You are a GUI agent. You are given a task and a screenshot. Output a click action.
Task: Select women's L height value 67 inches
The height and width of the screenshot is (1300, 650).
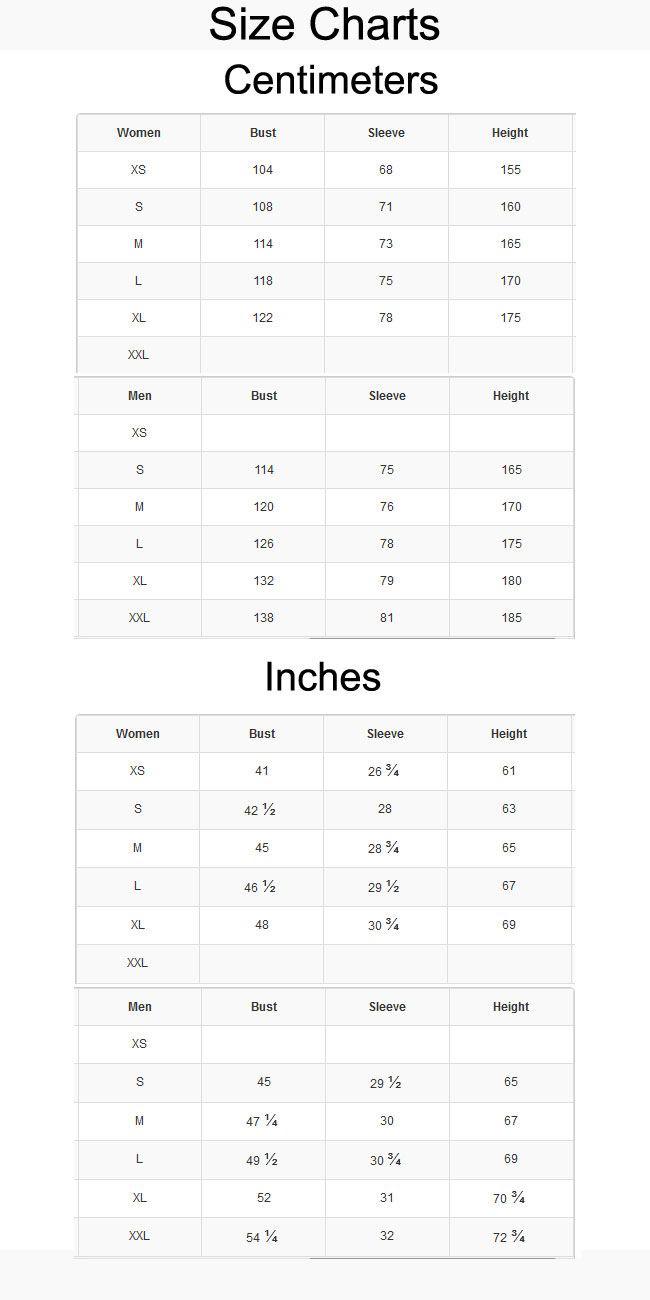pyautogui.click(x=509, y=886)
